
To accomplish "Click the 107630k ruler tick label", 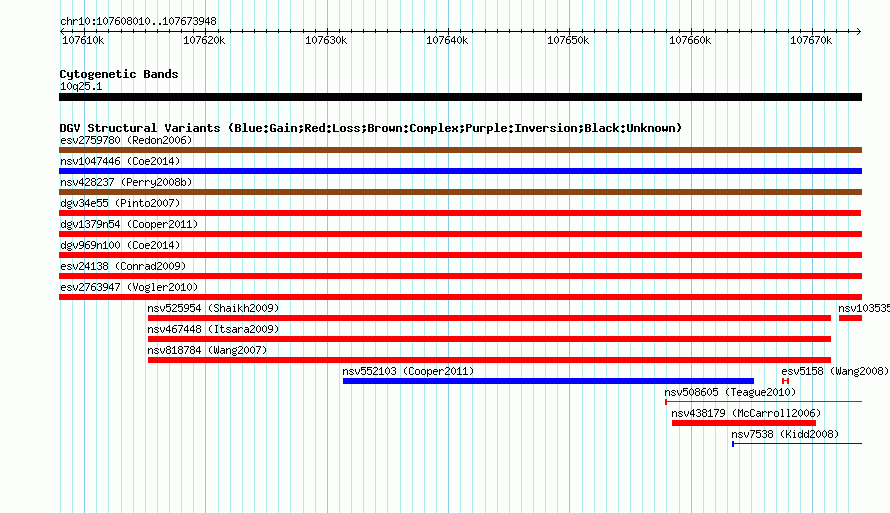I will (x=326, y=40).
